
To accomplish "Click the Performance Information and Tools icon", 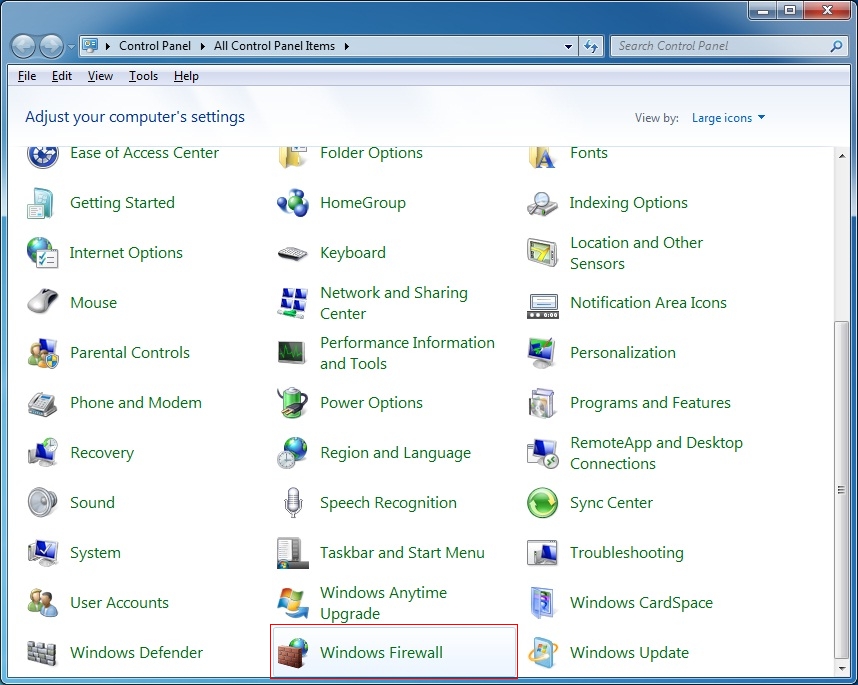I will point(291,353).
